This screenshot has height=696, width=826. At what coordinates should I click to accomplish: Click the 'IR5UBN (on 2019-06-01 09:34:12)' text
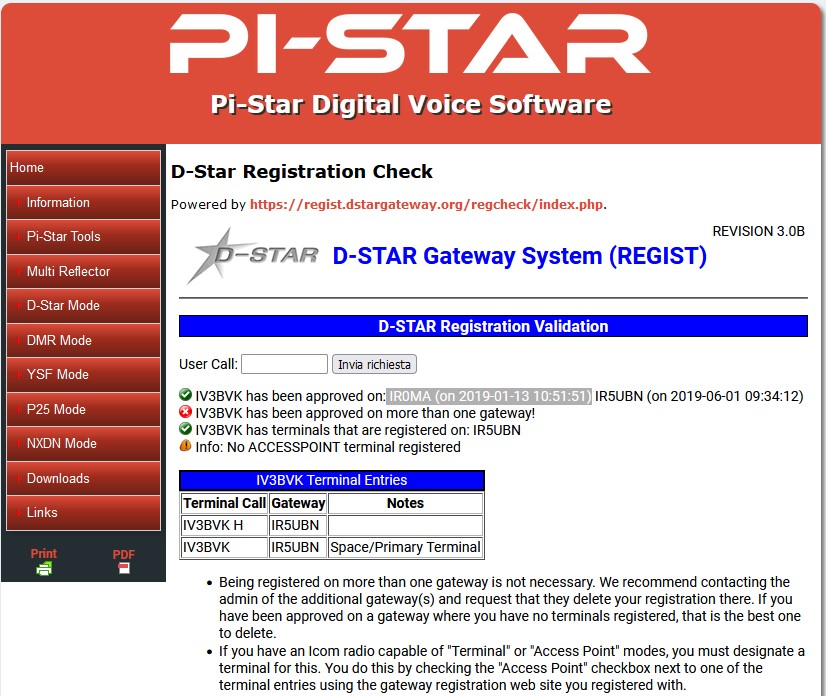click(x=699, y=396)
